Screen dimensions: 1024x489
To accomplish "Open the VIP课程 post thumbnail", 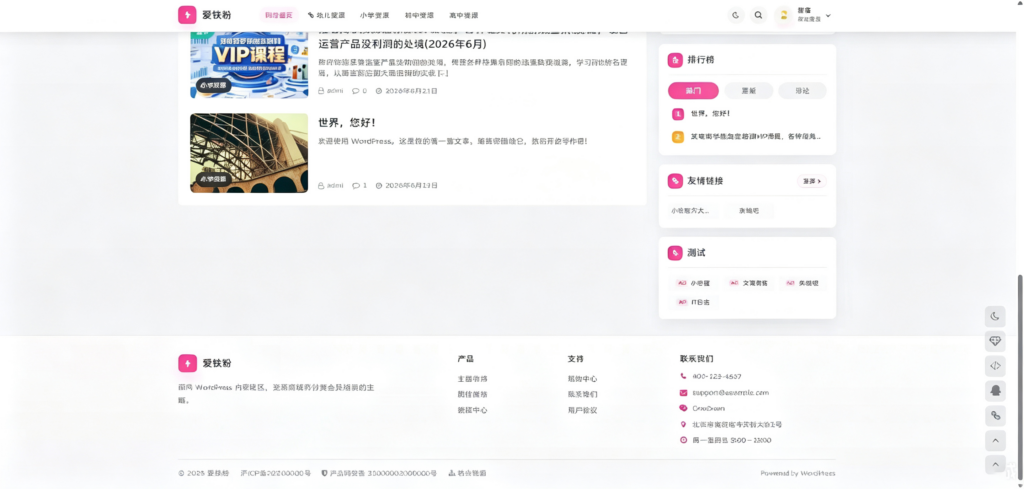I will coord(249,64).
